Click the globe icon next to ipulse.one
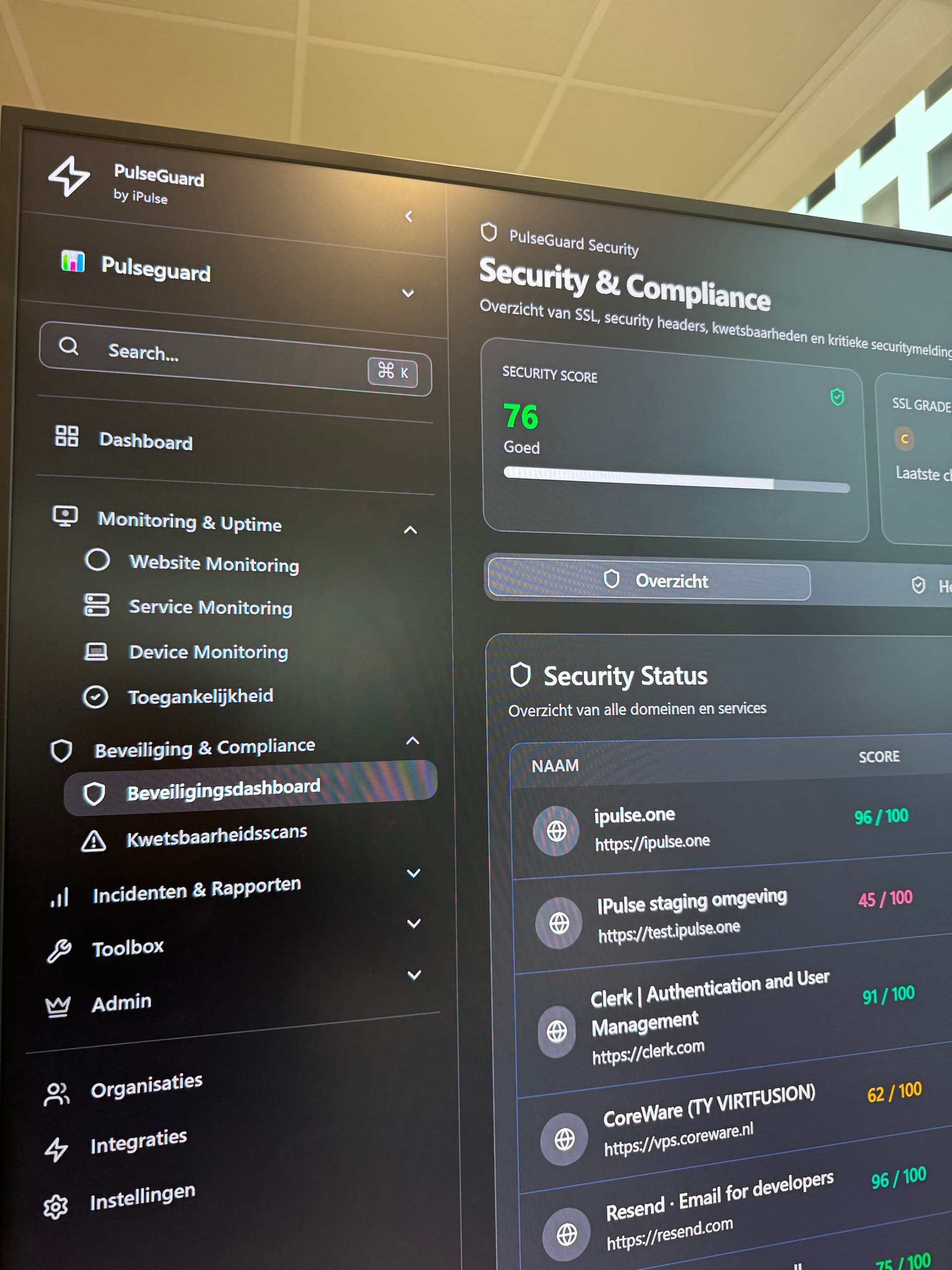The width and height of the screenshot is (952, 1270). coord(556,831)
